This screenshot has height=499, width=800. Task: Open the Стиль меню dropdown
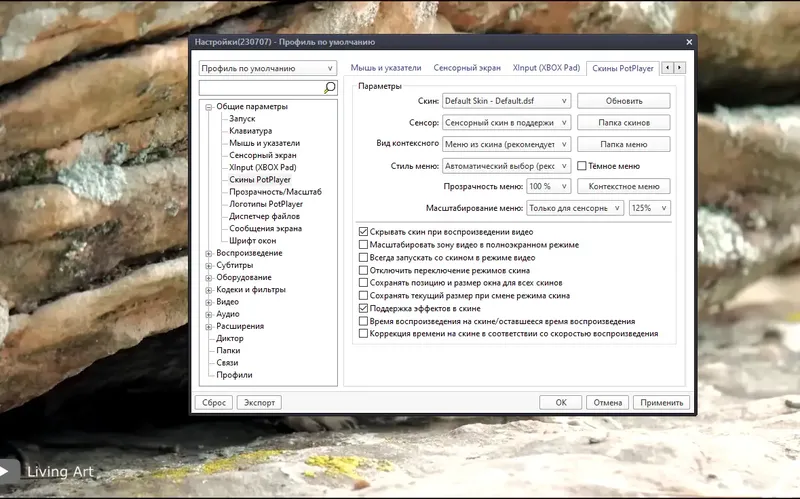click(506, 166)
